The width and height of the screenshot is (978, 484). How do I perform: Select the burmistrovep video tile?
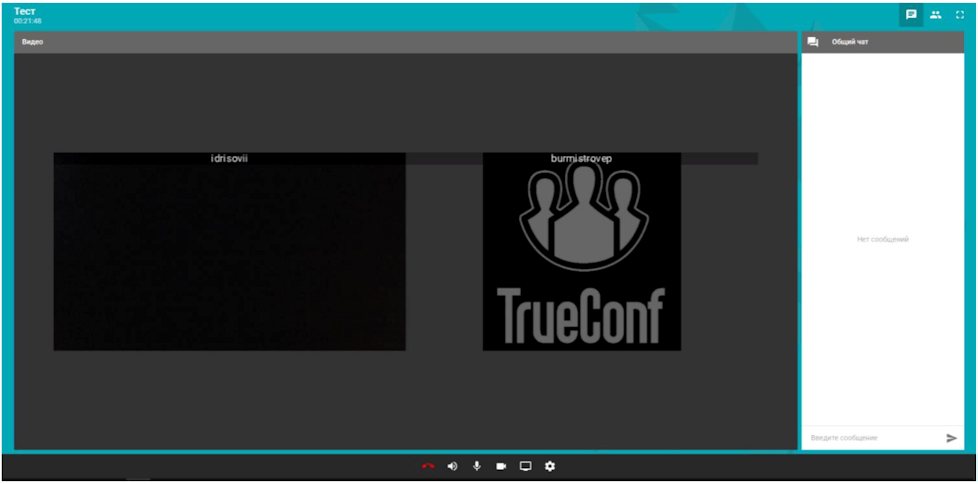click(581, 251)
